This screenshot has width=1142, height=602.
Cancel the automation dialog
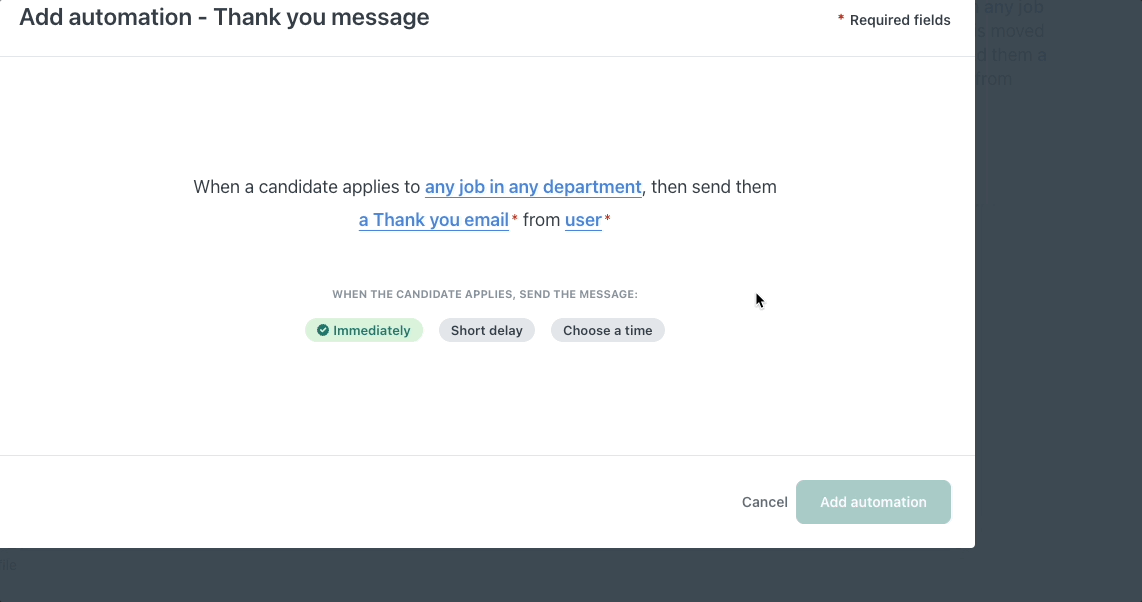[x=764, y=502]
